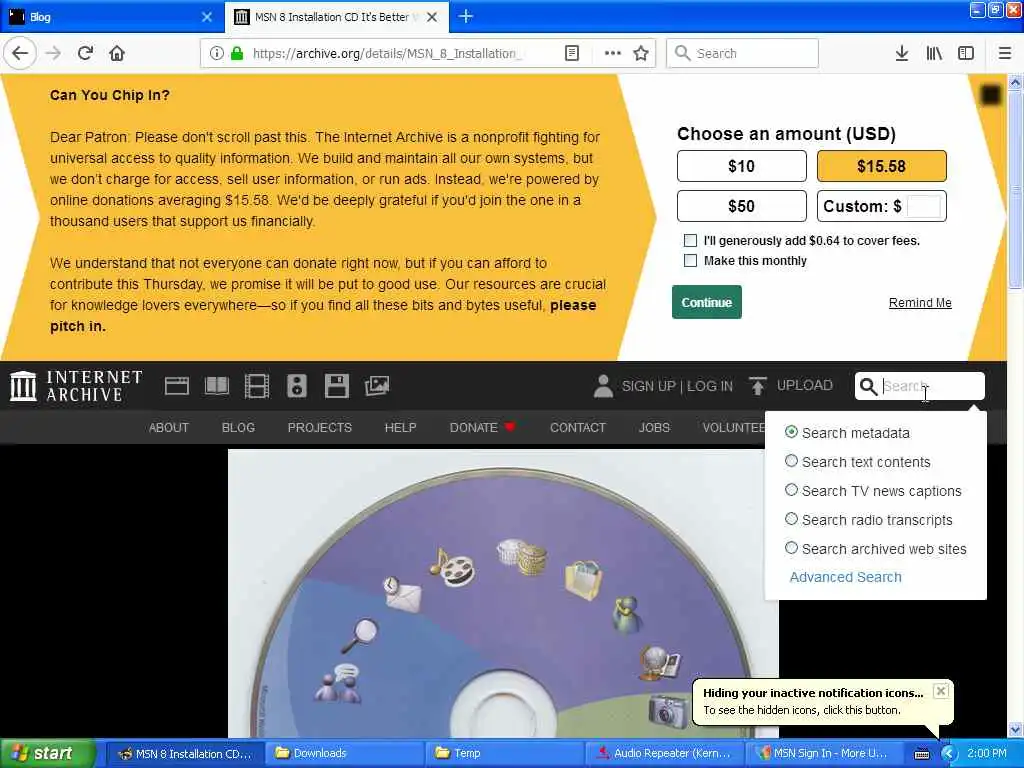The height and width of the screenshot is (768, 1024).
Task: Open the CONTACT menu item
Action: click(578, 428)
